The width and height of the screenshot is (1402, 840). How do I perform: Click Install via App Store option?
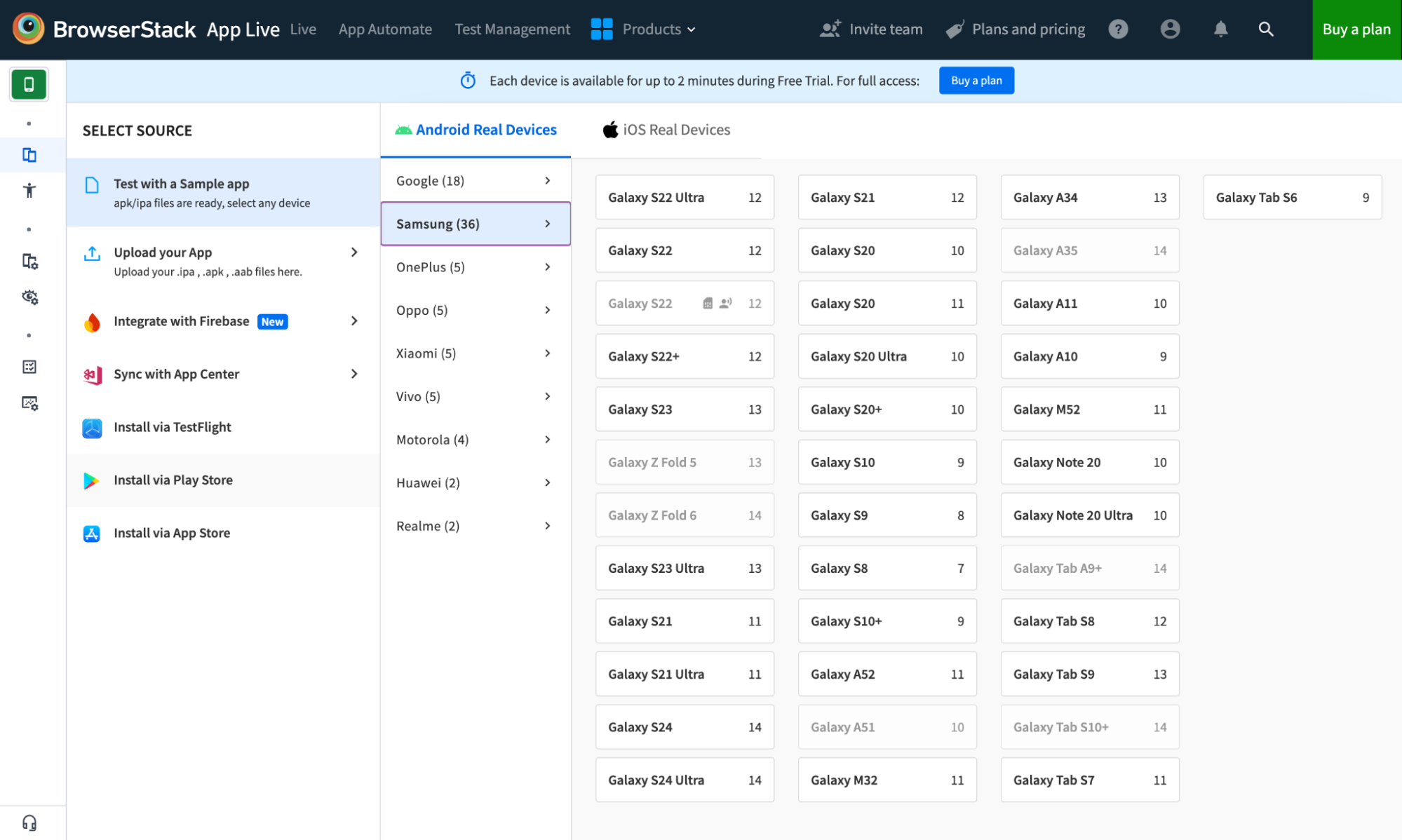(223, 533)
